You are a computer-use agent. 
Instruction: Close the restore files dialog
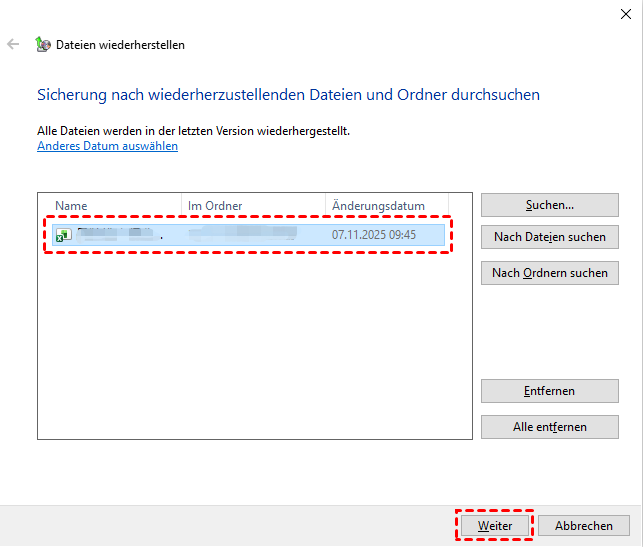pyautogui.click(x=625, y=12)
